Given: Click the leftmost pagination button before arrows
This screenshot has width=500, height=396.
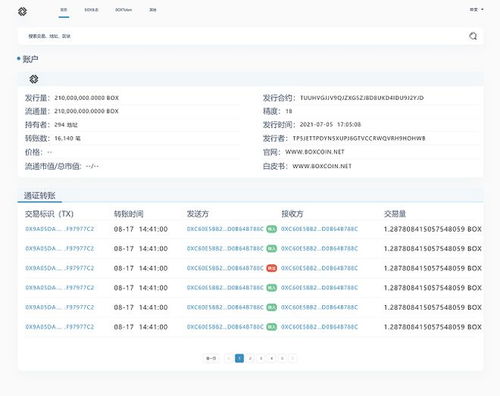Looking at the screenshot, I should 211,358.
